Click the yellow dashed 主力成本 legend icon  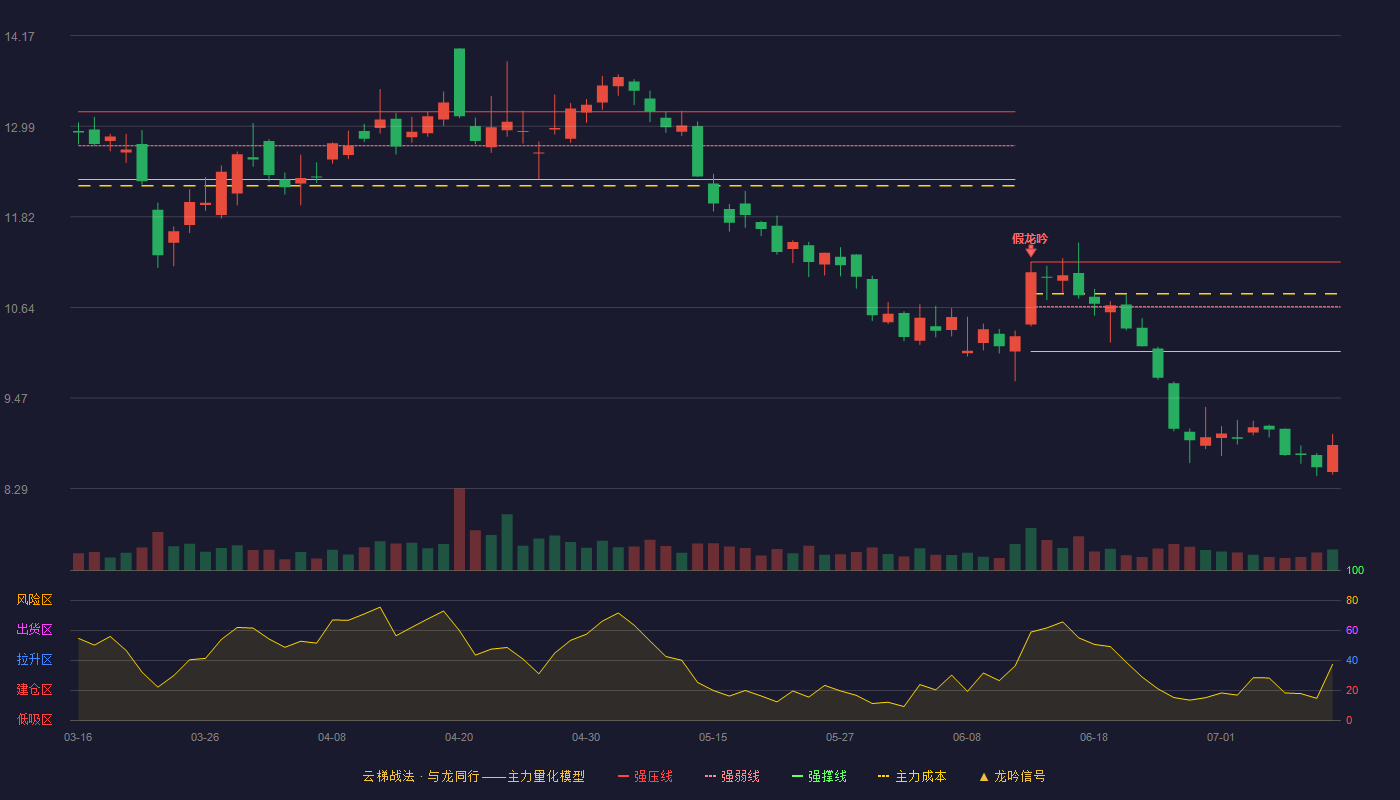[x=883, y=776]
